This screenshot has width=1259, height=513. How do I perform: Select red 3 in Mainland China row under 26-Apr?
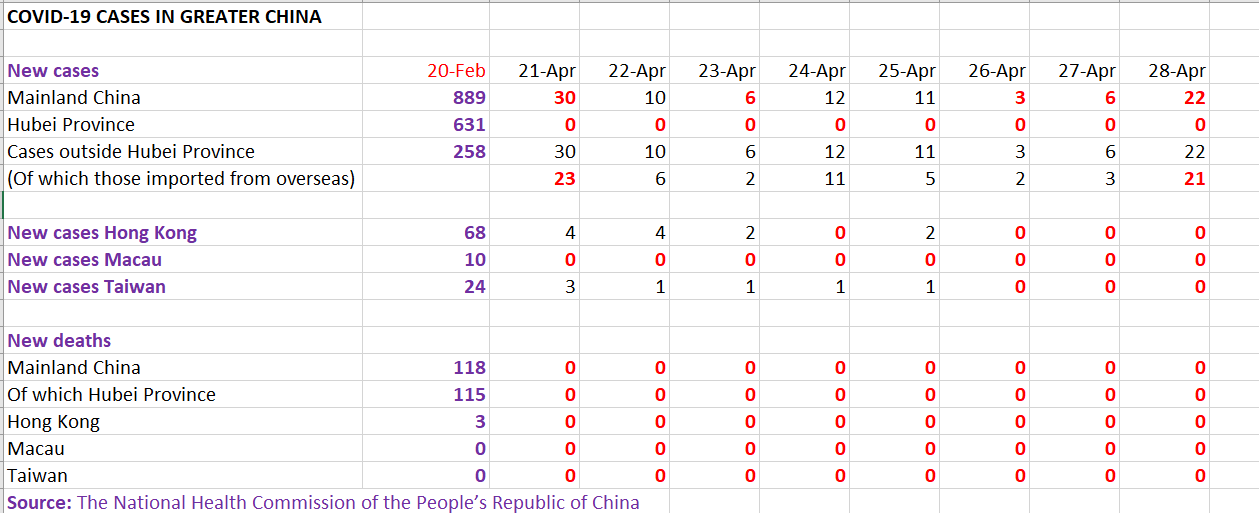click(1020, 98)
